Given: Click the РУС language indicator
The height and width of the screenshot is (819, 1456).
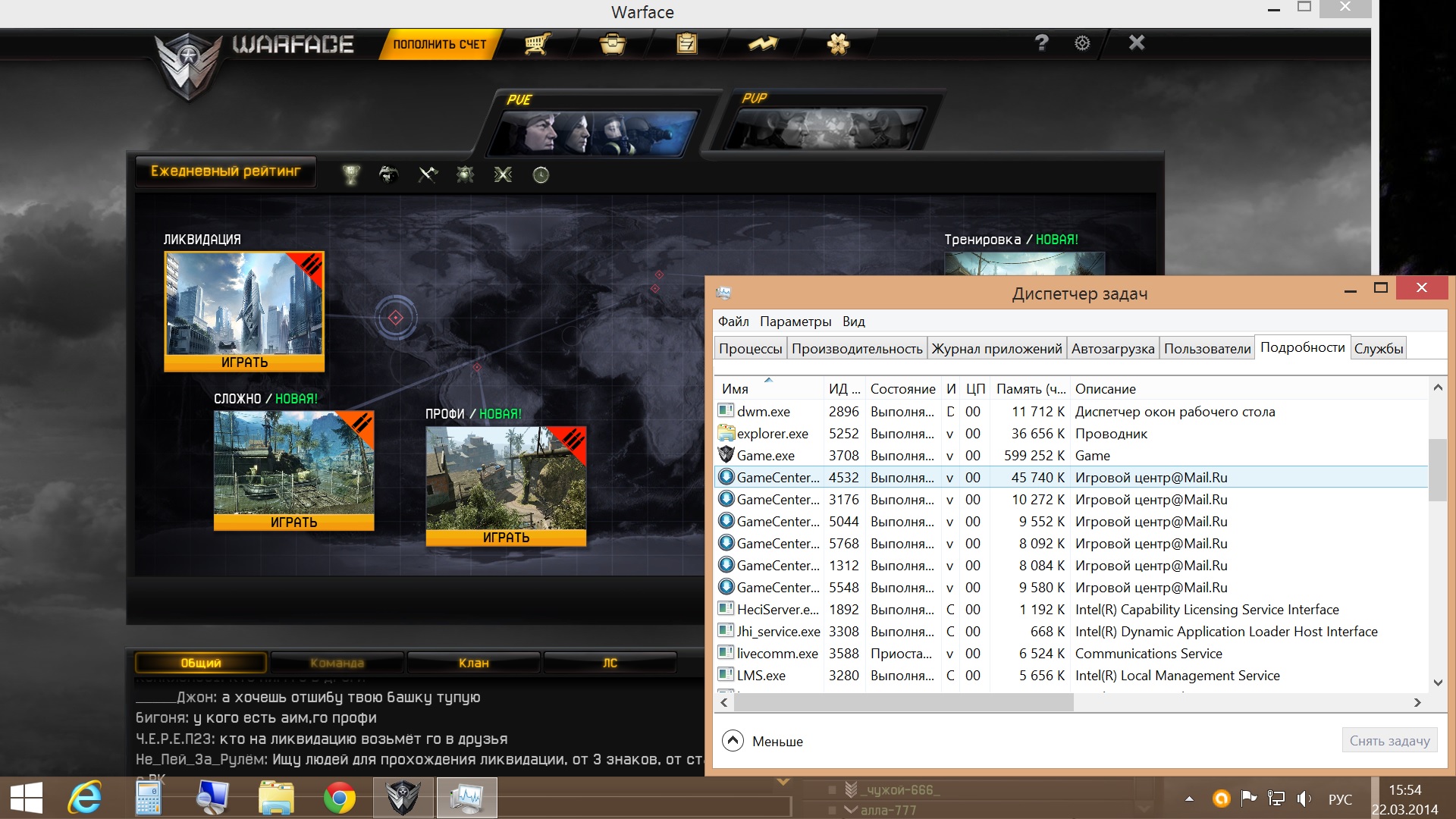Looking at the screenshot, I should pos(1340,799).
